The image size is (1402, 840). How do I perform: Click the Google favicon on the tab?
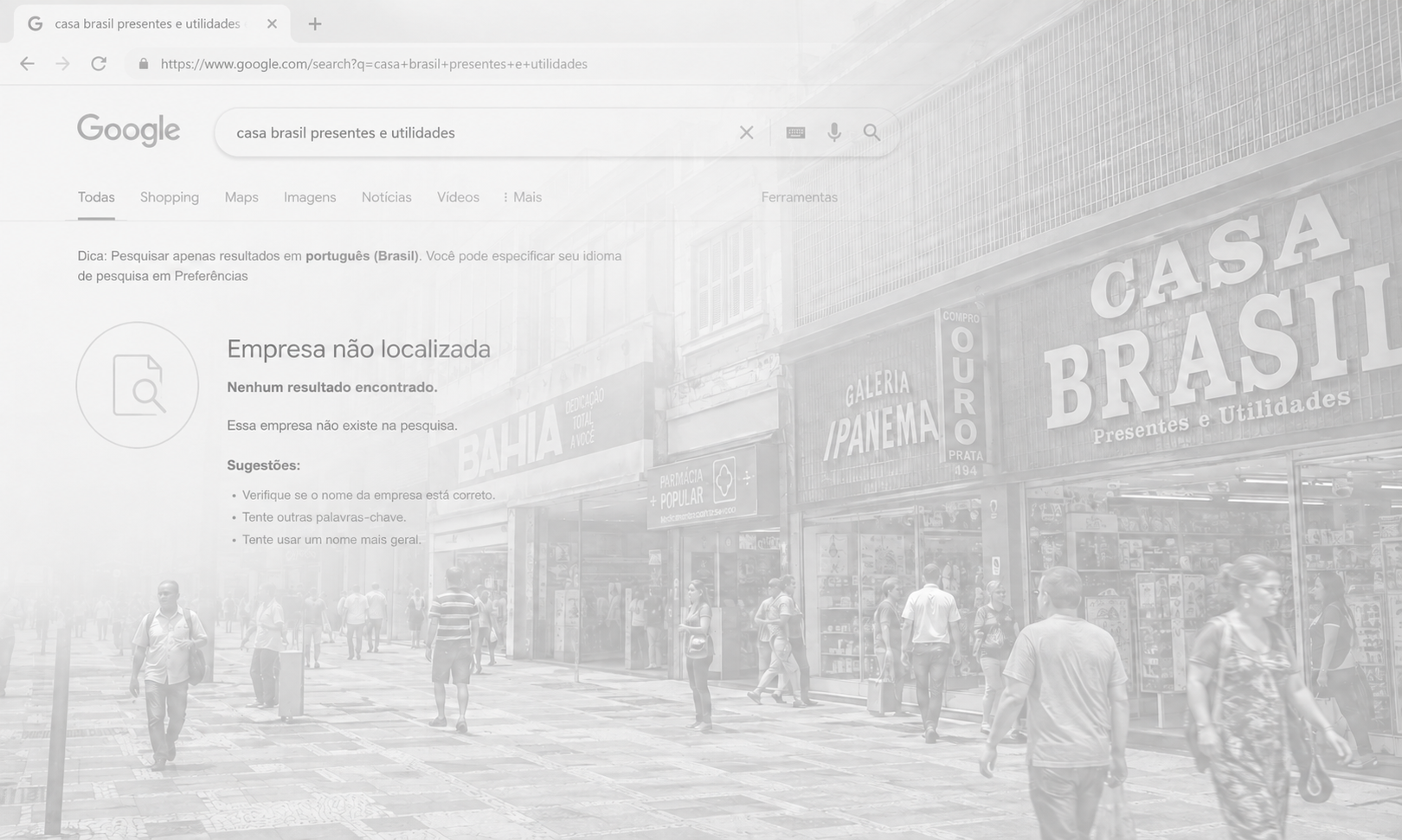coord(35,24)
